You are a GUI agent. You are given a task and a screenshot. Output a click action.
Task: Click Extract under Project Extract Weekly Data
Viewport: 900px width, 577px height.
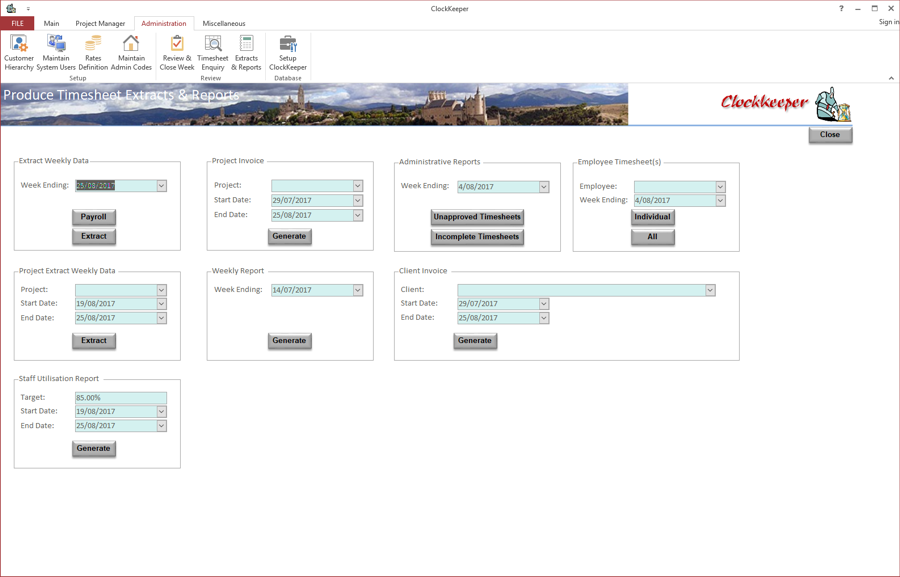point(94,340)
